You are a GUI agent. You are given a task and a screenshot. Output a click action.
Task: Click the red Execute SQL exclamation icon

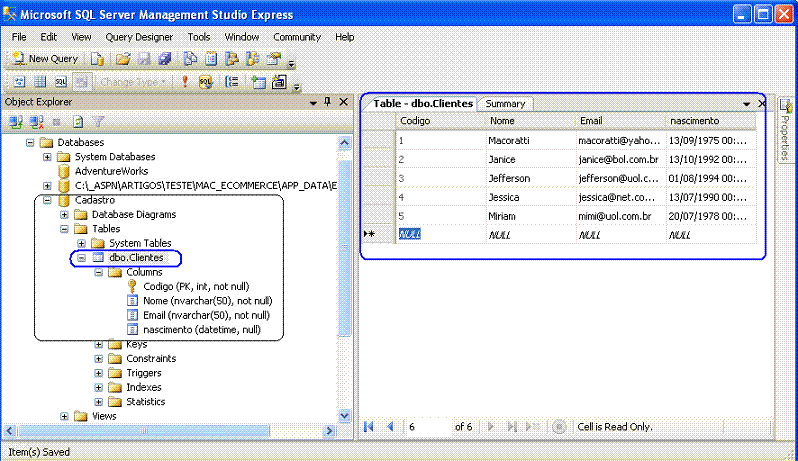click(x=185, y=82)
